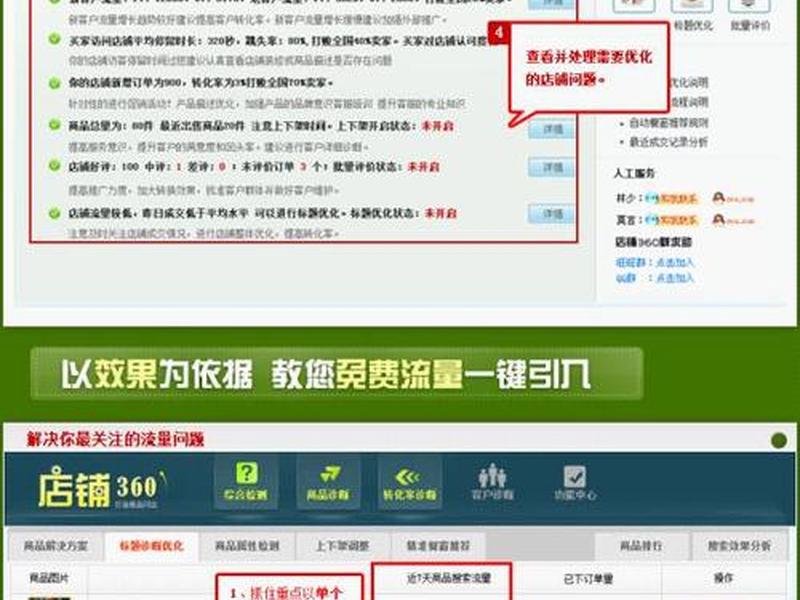
Task: Click the 店铺360群 heading
Action: tap(653, 242)
